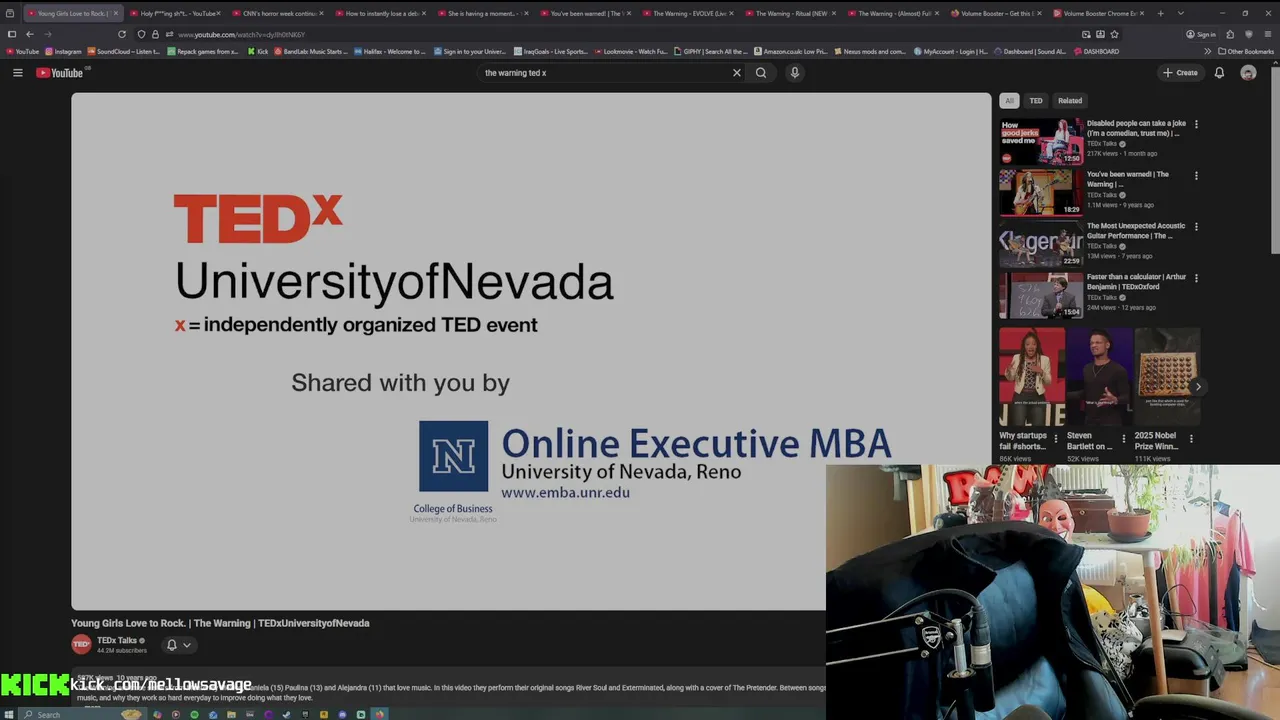The height and width of the screenshot is (720, 1280).
Task: Close the 'Young Girls Love to Rock' tab
Action: coord(116,13)
